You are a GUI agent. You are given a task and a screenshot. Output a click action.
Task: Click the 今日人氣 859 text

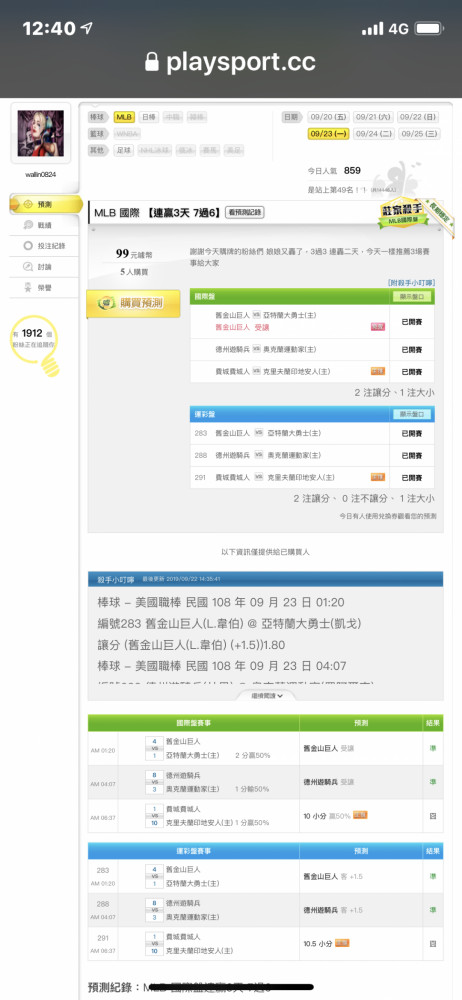click(334, 171)
